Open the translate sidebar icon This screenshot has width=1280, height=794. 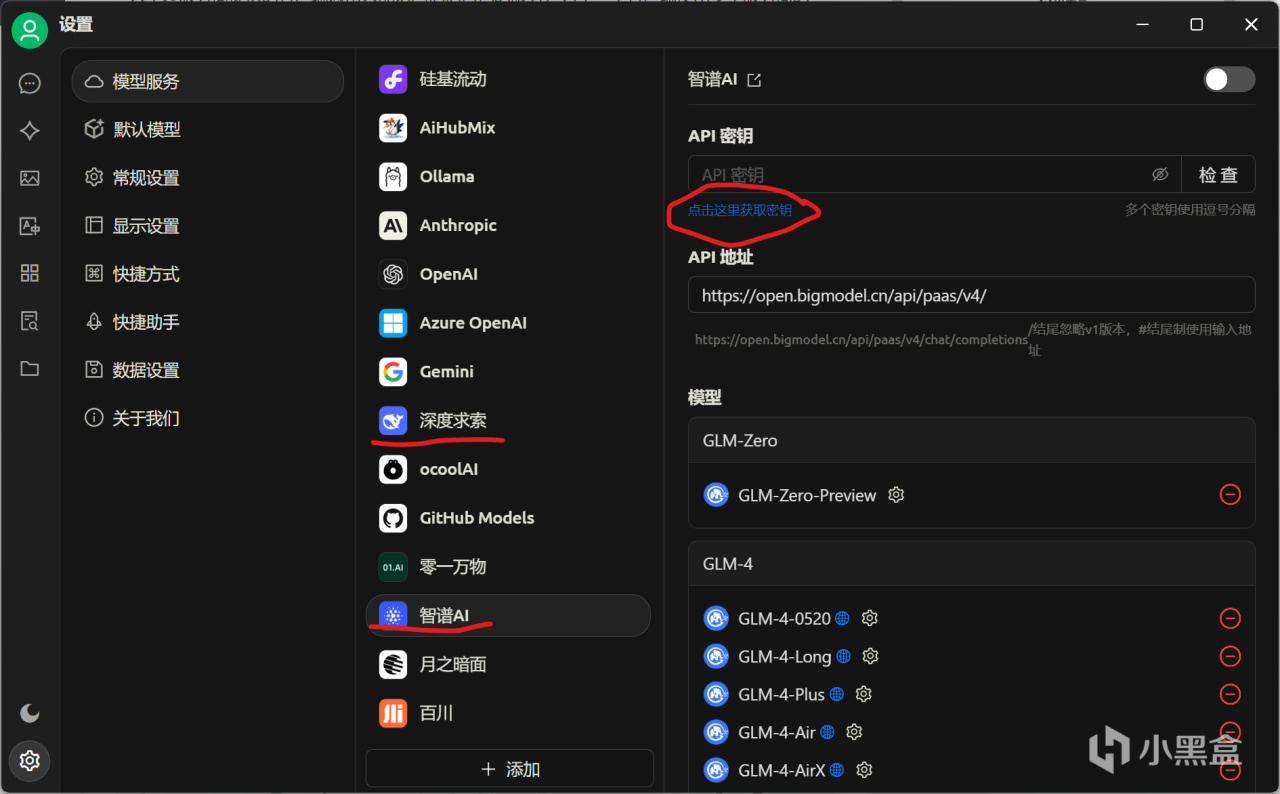(30, 227)
